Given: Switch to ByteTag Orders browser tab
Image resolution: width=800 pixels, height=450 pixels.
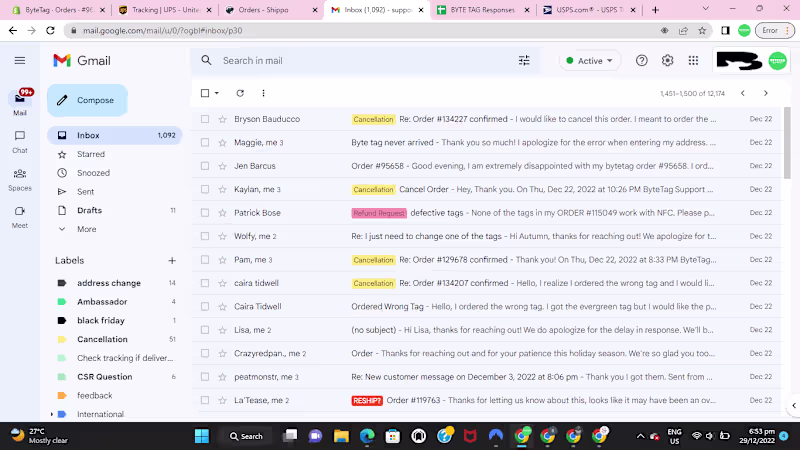Looking at the screenshot, I should tap(58, 10).
